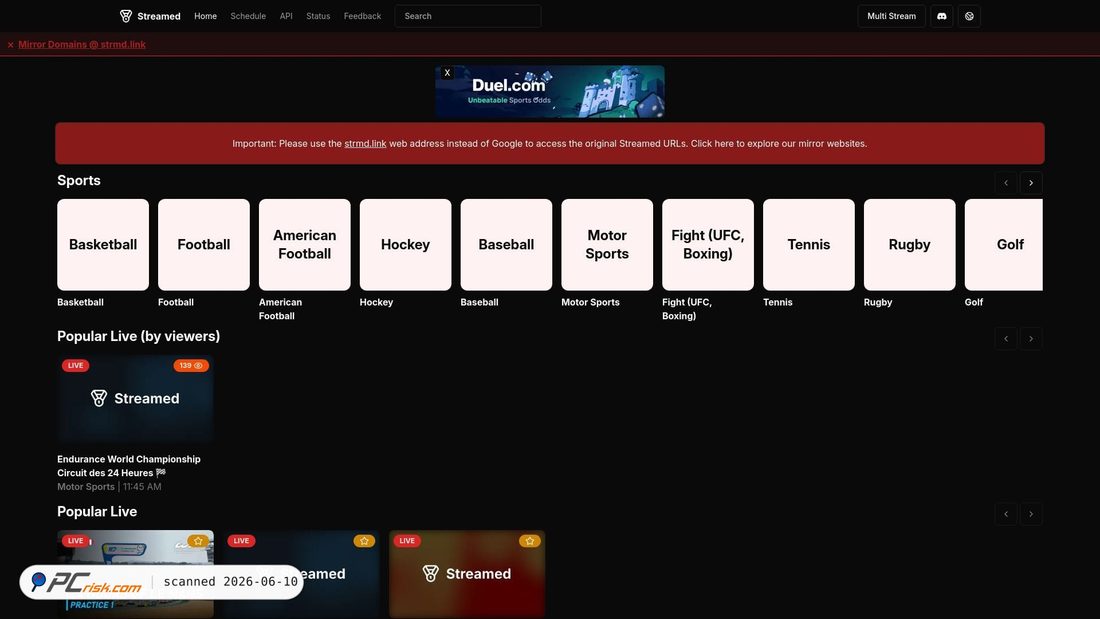Open the API nav item
1100x619 pixels.
(x=286, y=16)
